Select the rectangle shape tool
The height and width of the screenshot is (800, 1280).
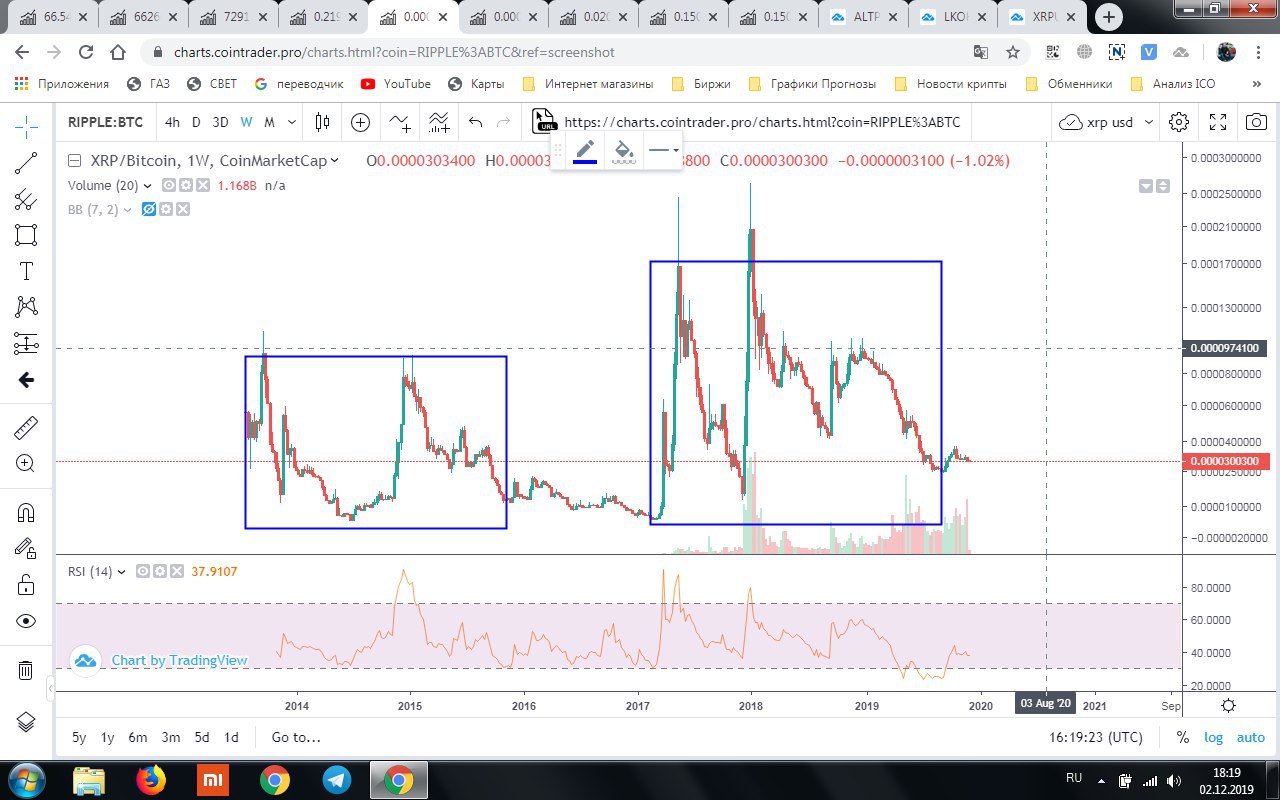coord(26,235)
